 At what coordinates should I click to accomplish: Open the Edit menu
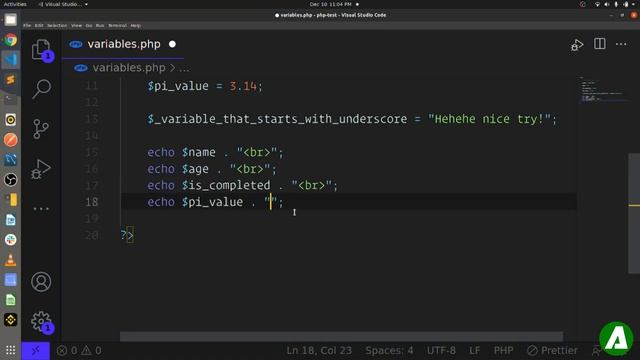point(39,25)
